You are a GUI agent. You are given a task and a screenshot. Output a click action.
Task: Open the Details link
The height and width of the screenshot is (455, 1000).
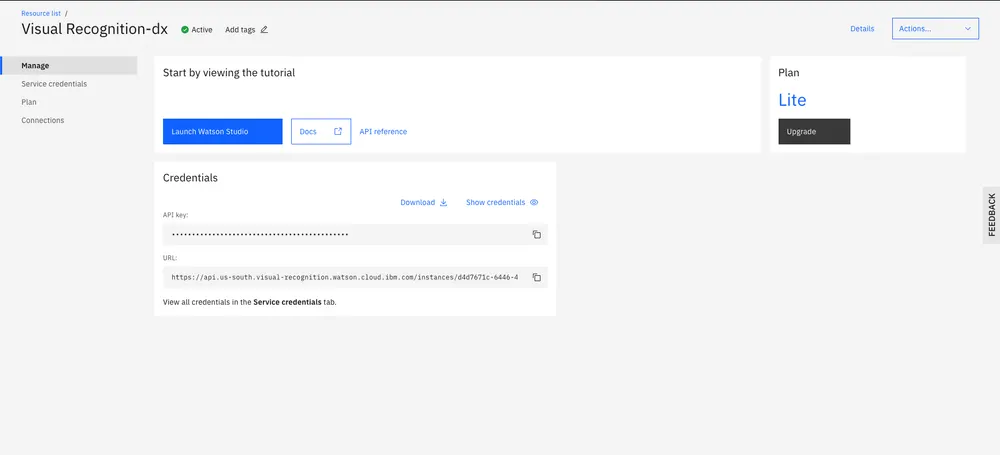(x=862, y=29)
